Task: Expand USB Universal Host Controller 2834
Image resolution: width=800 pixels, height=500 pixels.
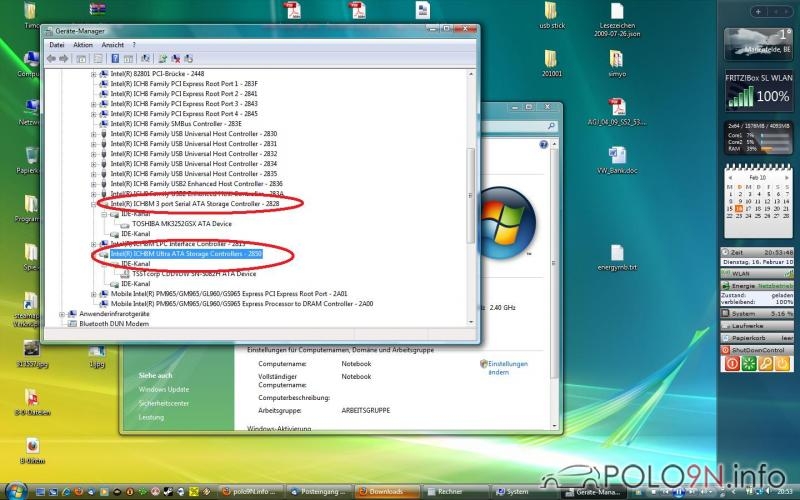Action: tap(93, 164)
